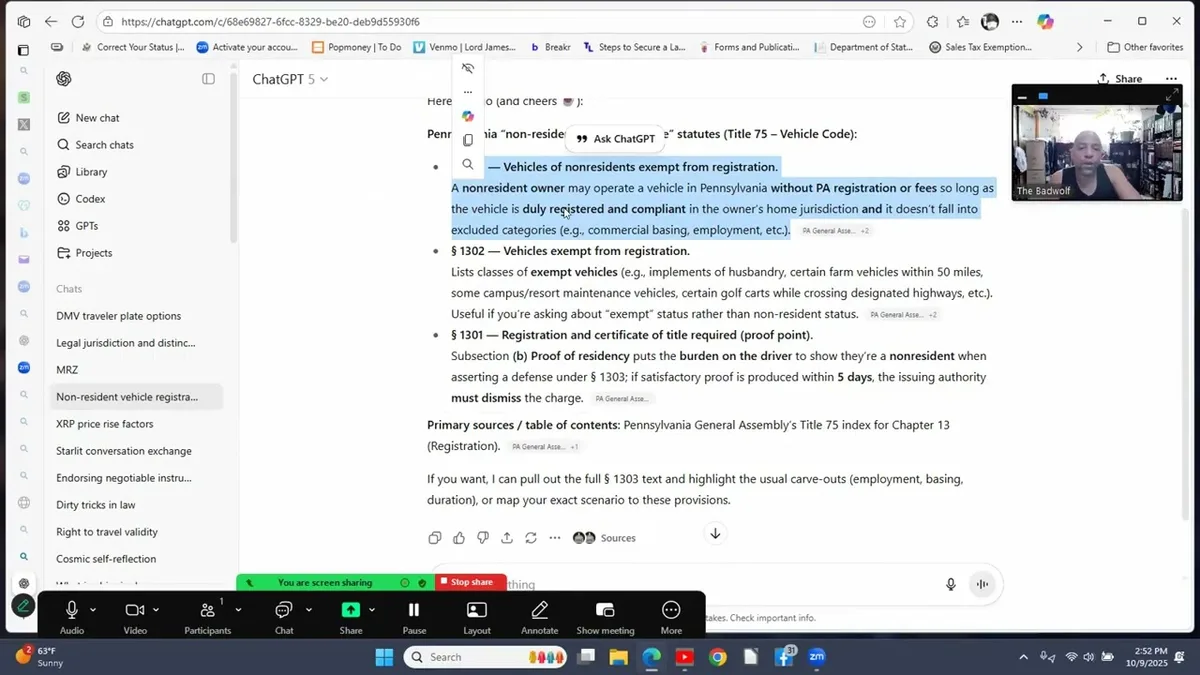Pause the Zoom screen share

click(x=414, y=616)
